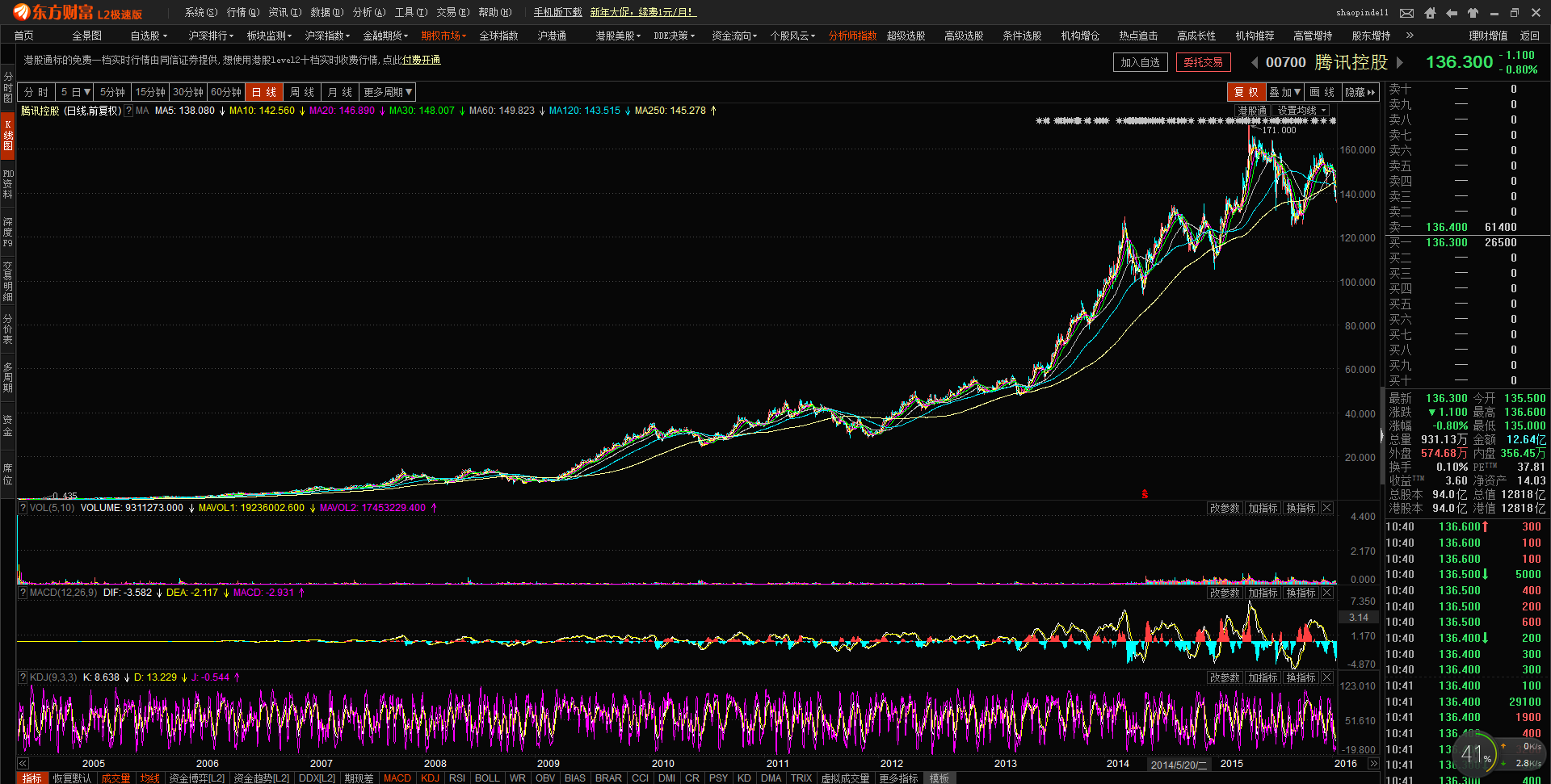Image resolution: width=1551 pixels, height=784 pixels.
Task: Hide the side panel with 隐藏 button
Action: pyautogui.click(x=1360, y=92)
